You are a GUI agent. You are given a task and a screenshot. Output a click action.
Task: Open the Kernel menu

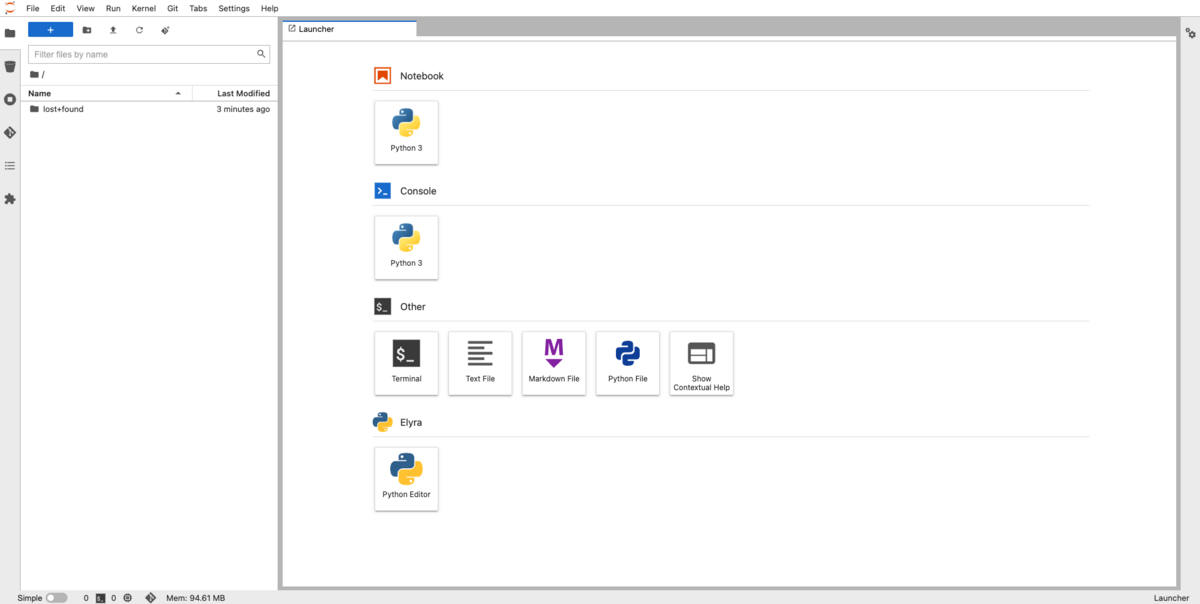click(144, 8)
